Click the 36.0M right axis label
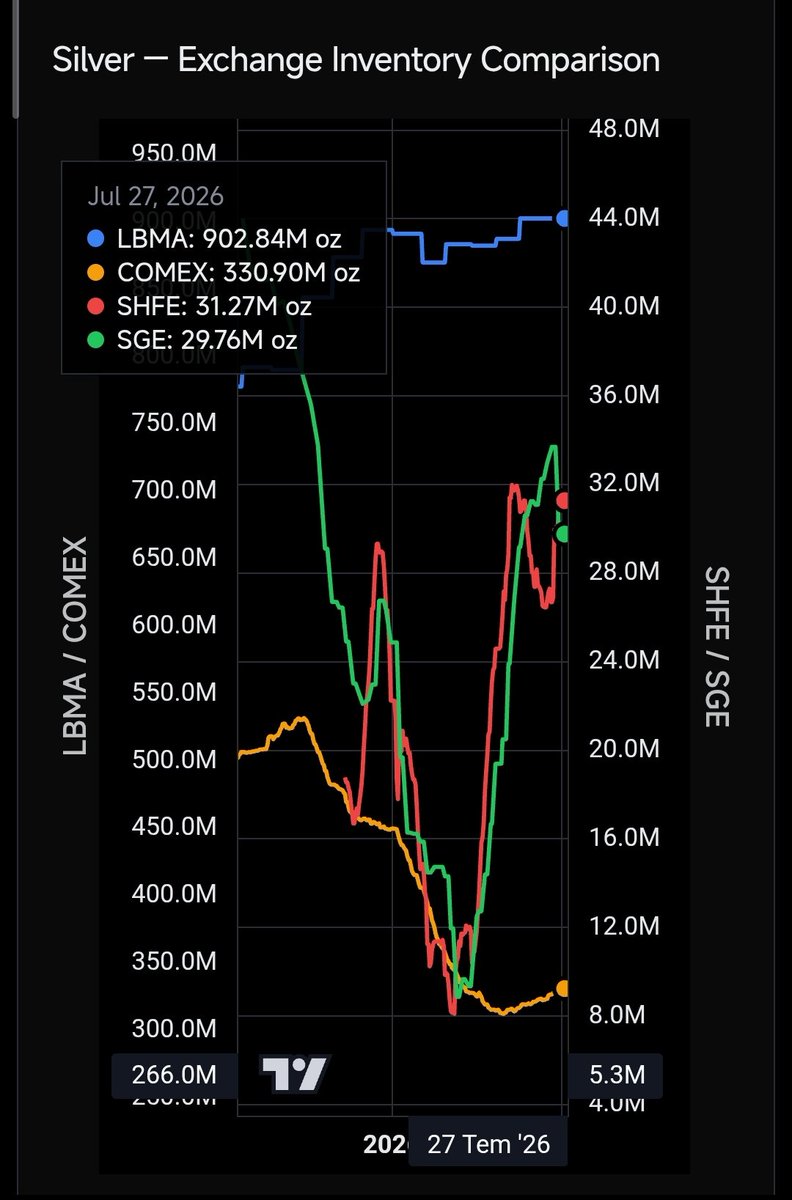The height and width of the screenshot is (1200, 792). (x=622, y=394)
